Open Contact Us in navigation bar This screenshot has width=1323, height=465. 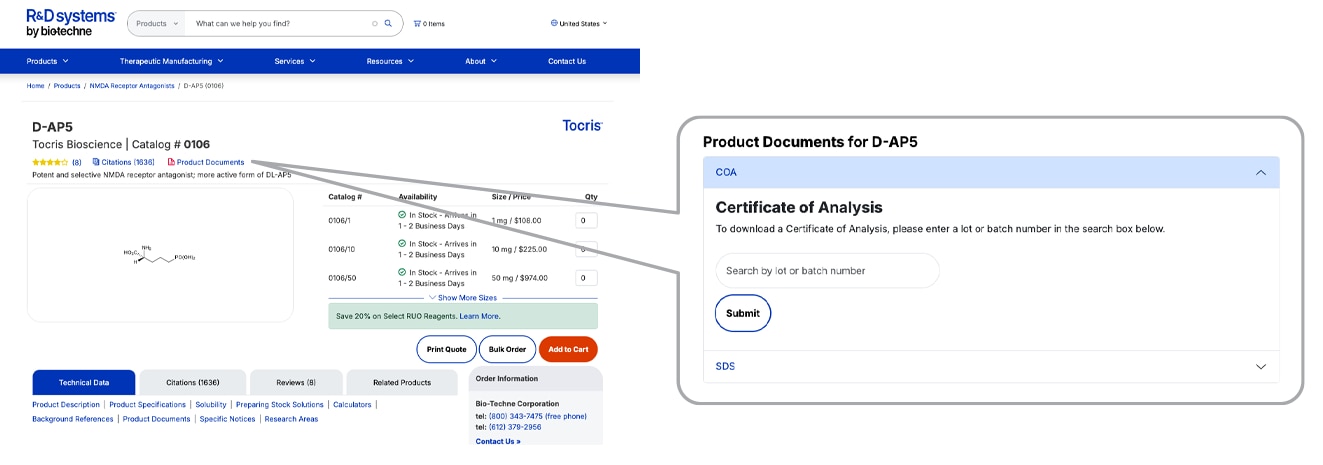(x=567, y=61)
